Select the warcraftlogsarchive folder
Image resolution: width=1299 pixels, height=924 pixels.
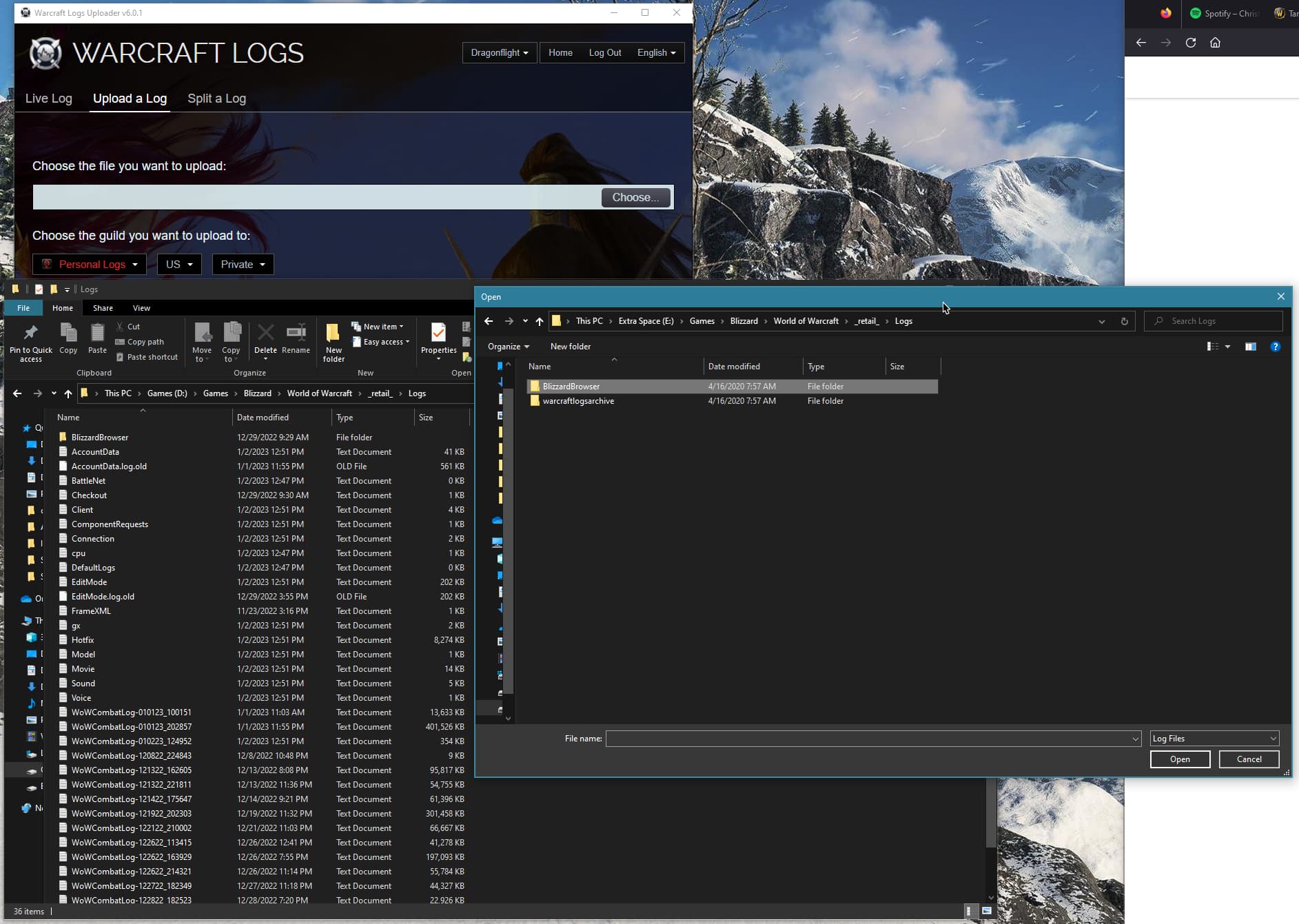tap(733, 401)
